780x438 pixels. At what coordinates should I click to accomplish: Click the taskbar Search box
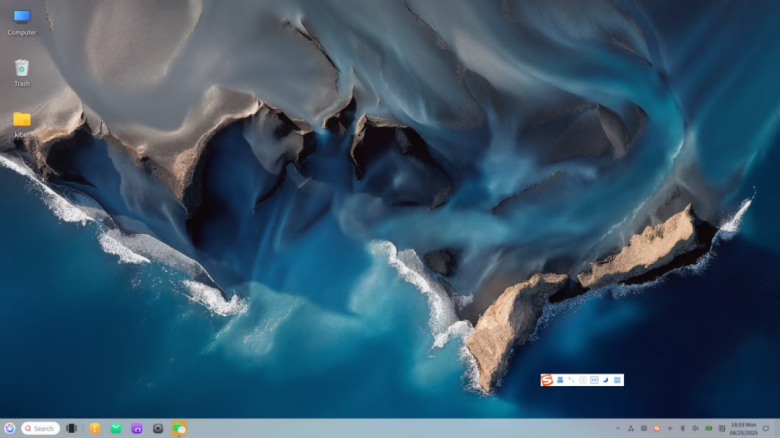click(x=41, y=428)
